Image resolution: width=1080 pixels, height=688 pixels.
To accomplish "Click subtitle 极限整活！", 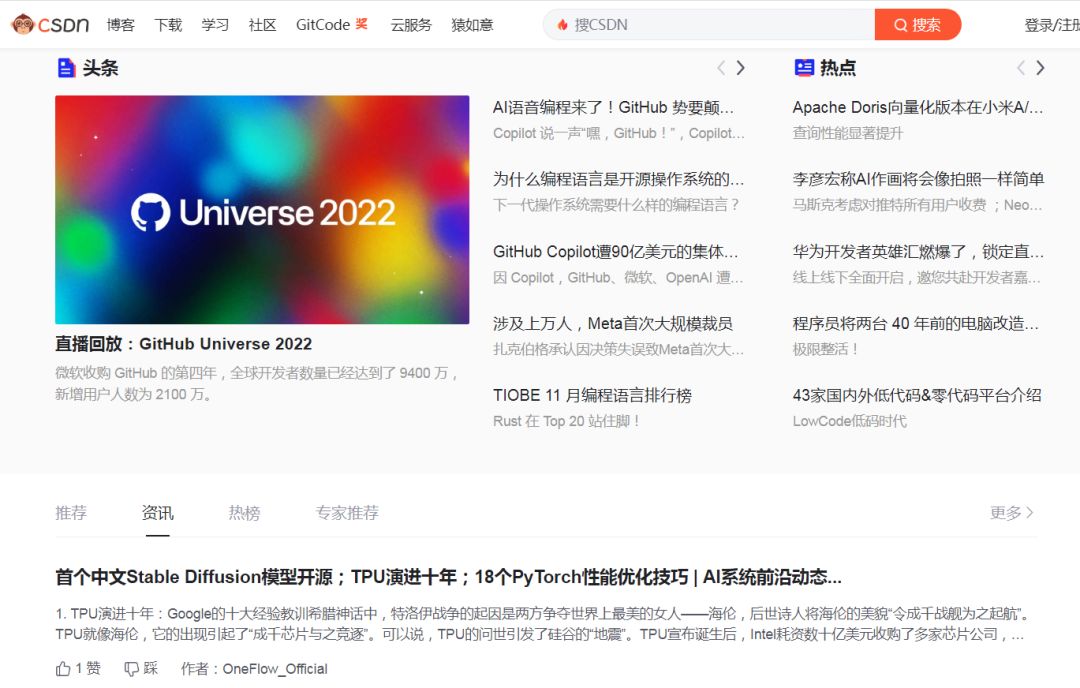I will (825, 349).
